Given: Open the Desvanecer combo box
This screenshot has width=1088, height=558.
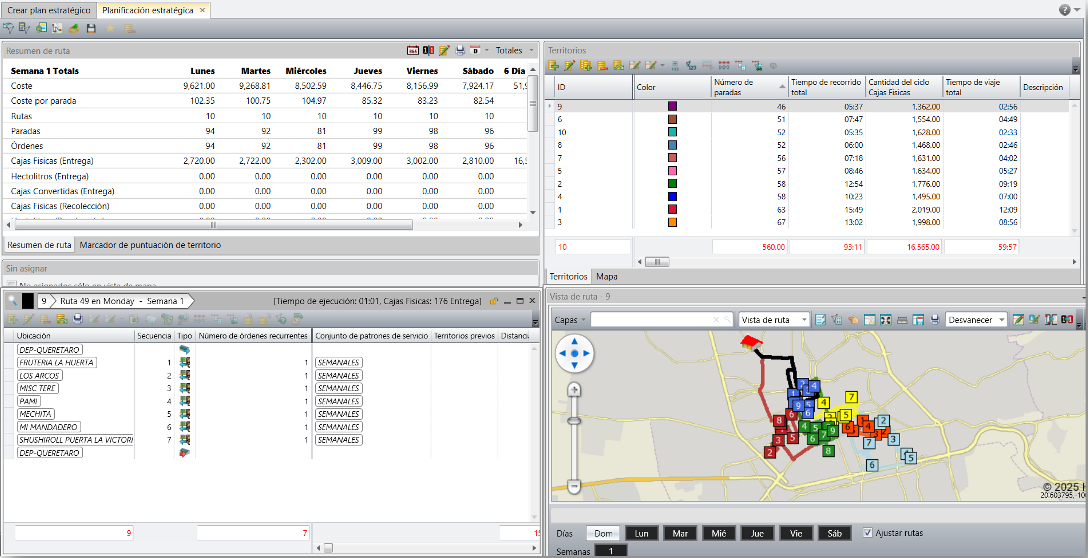Looking at the screenshot, I should [x=976, y=320].
